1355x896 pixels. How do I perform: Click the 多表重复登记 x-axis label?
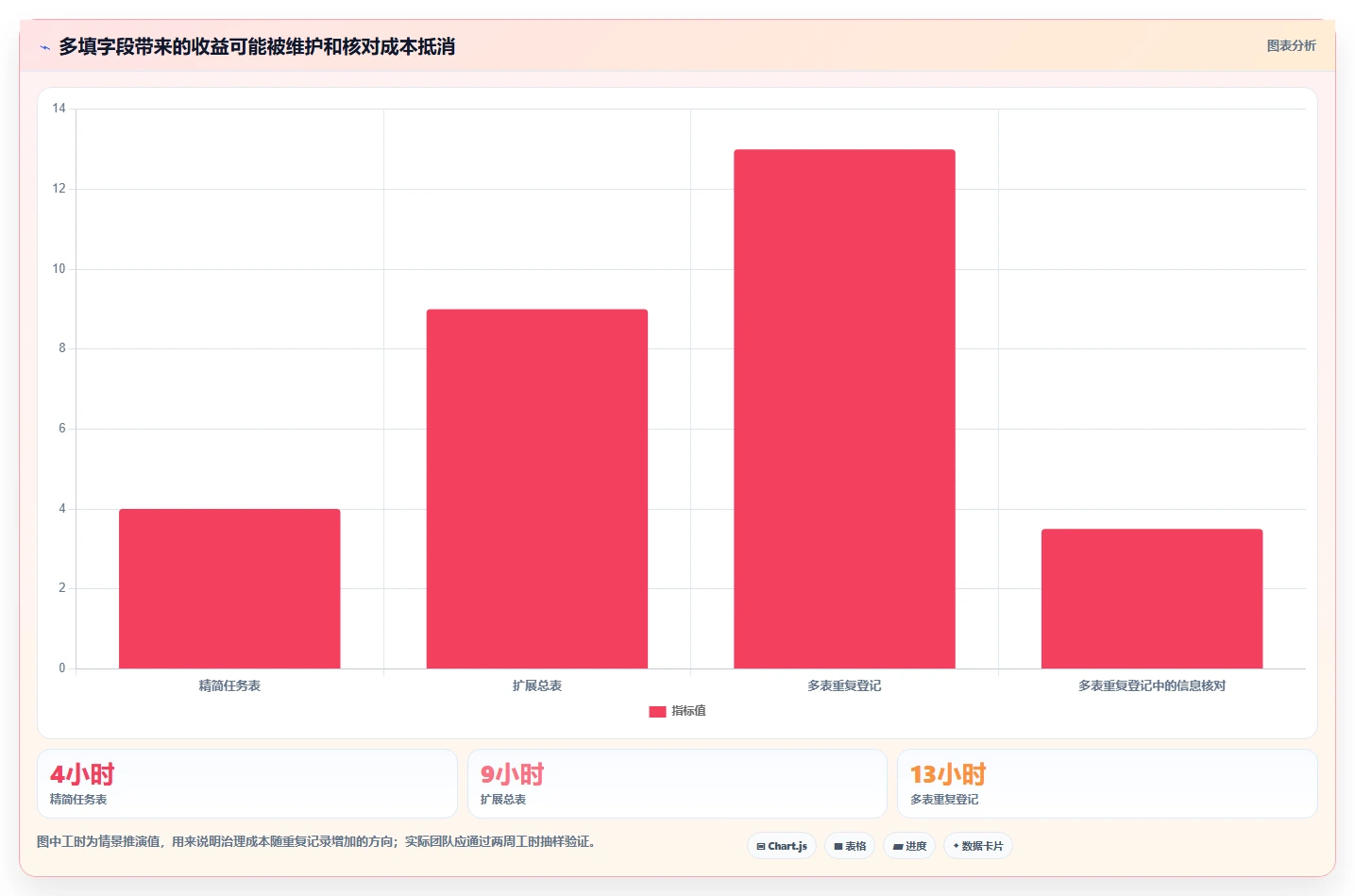[844, 685]
